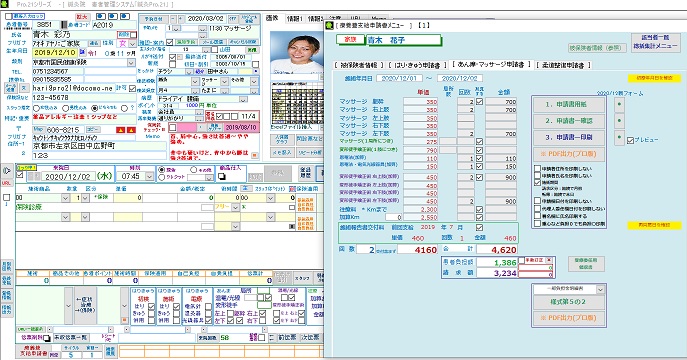This screenshot has height=360, width=687.
Task: Click the 未収伝票一覧 button
Action: pos(71,338)
